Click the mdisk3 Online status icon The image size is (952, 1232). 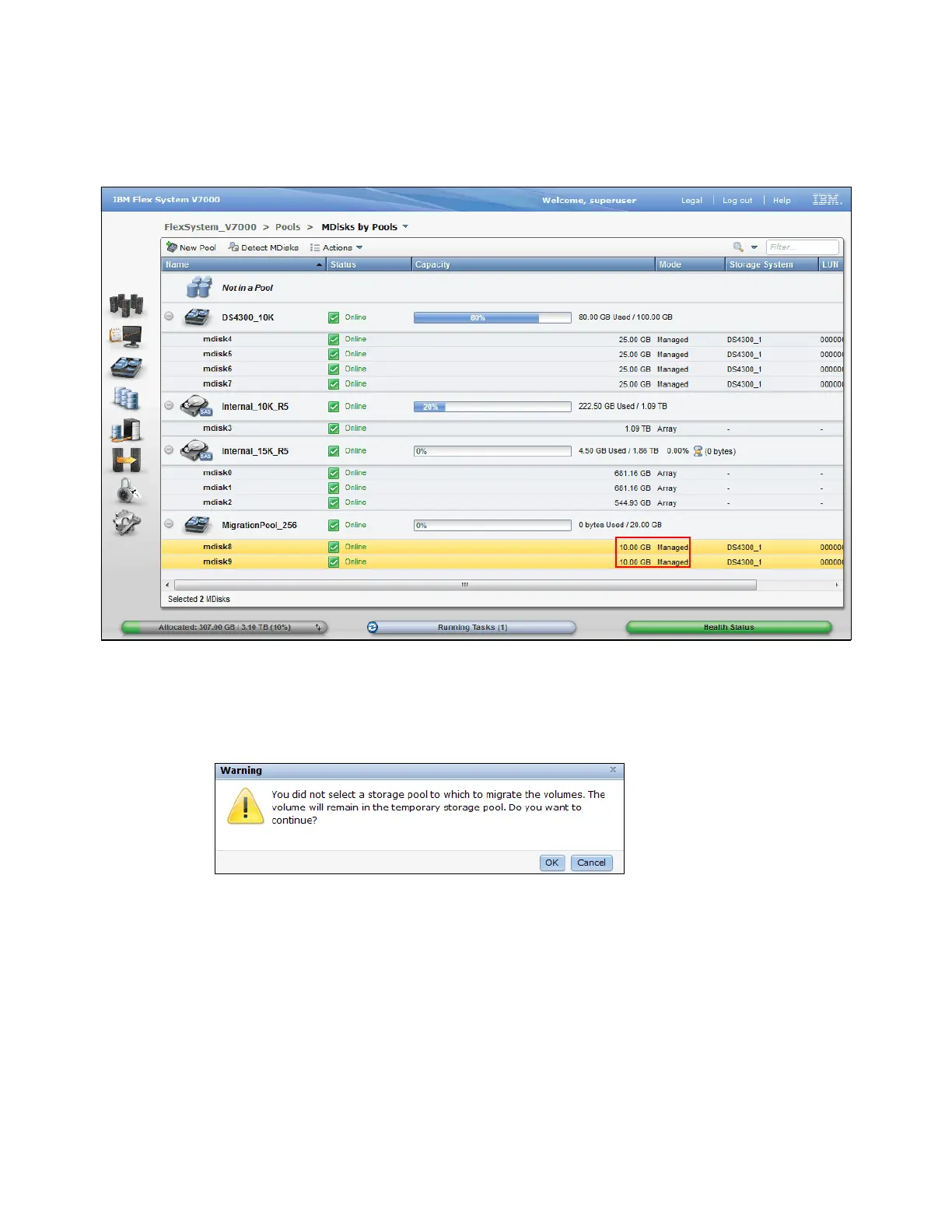(x=334, y=429)
